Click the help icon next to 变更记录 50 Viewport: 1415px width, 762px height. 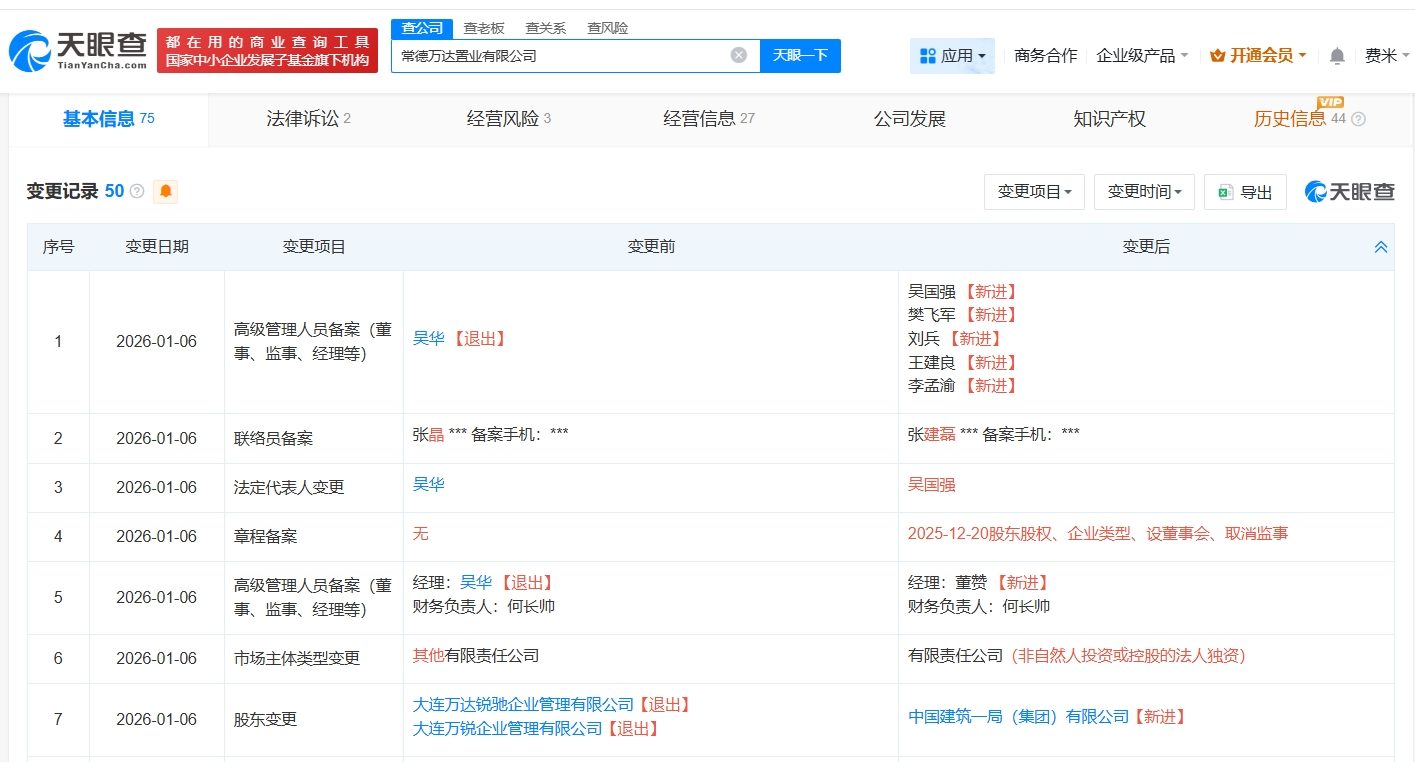point(137,191)
